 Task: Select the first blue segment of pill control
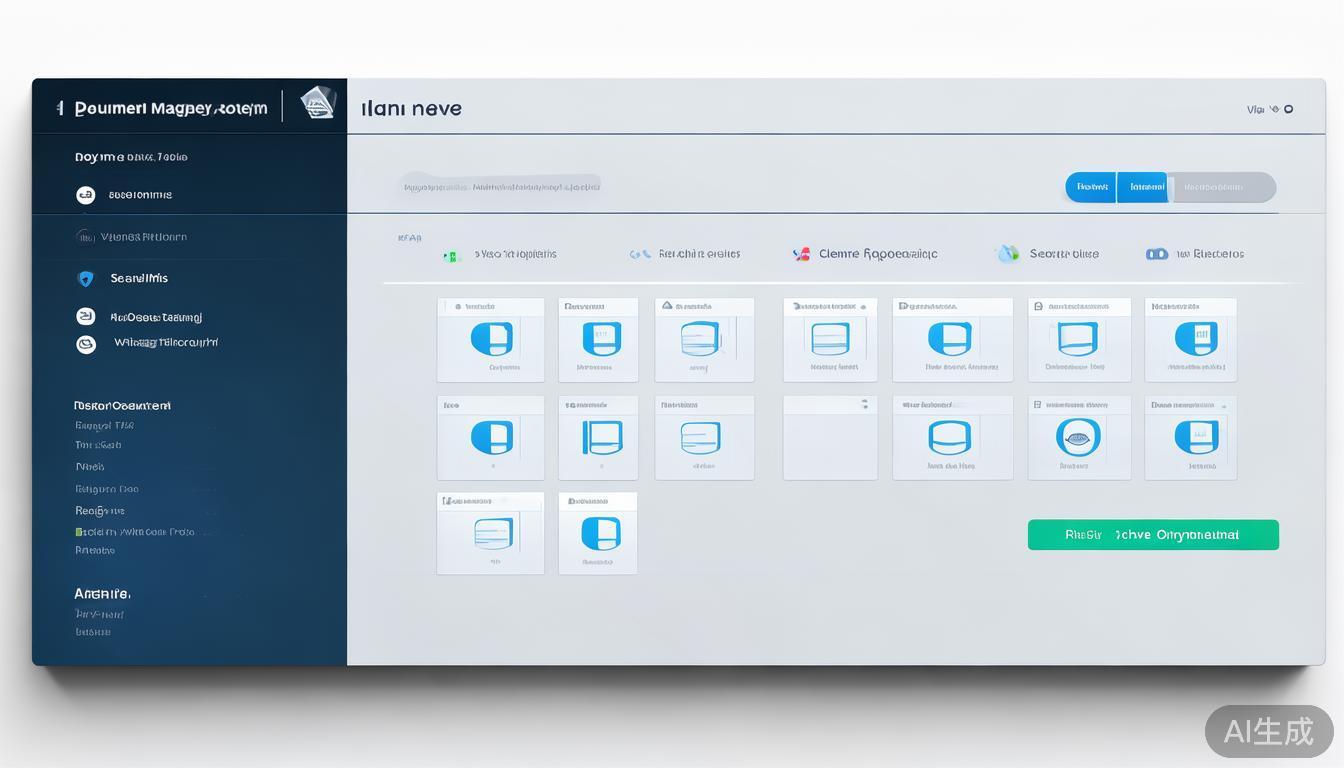click(x=1091, y=187)
